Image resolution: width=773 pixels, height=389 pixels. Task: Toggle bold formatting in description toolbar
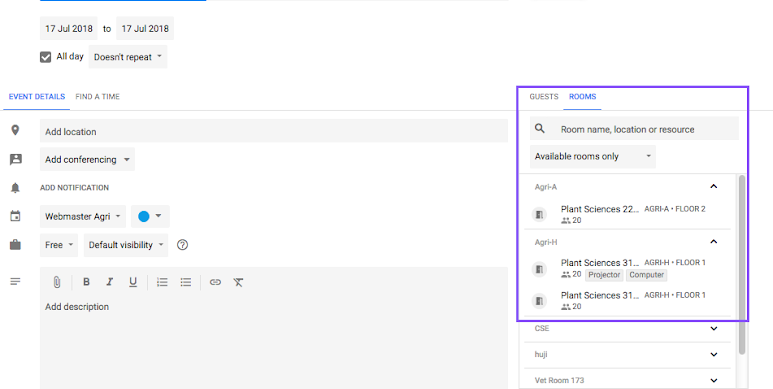tap(86, 282)
